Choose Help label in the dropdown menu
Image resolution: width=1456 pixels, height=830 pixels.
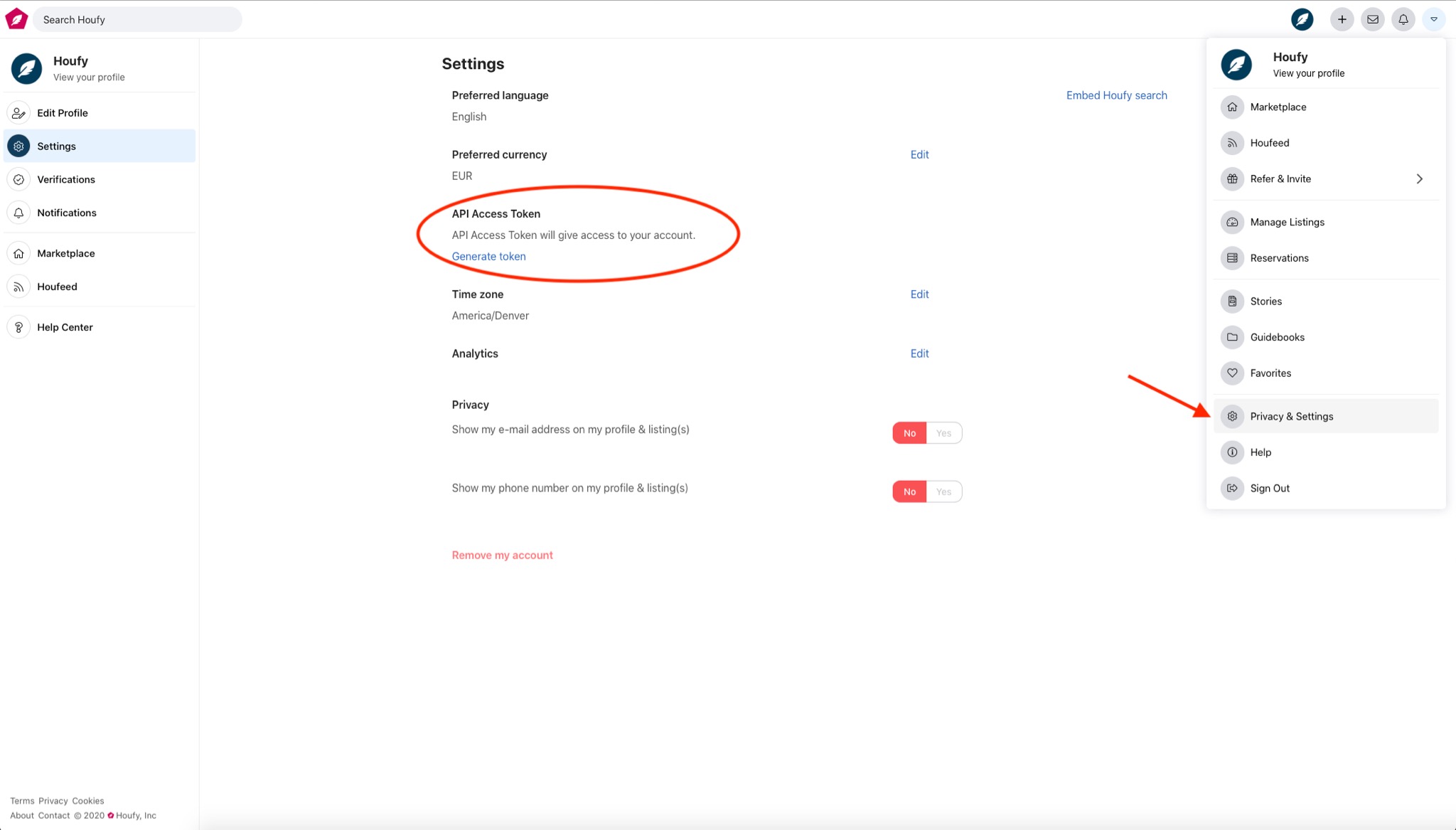(x=1260, y=452)
